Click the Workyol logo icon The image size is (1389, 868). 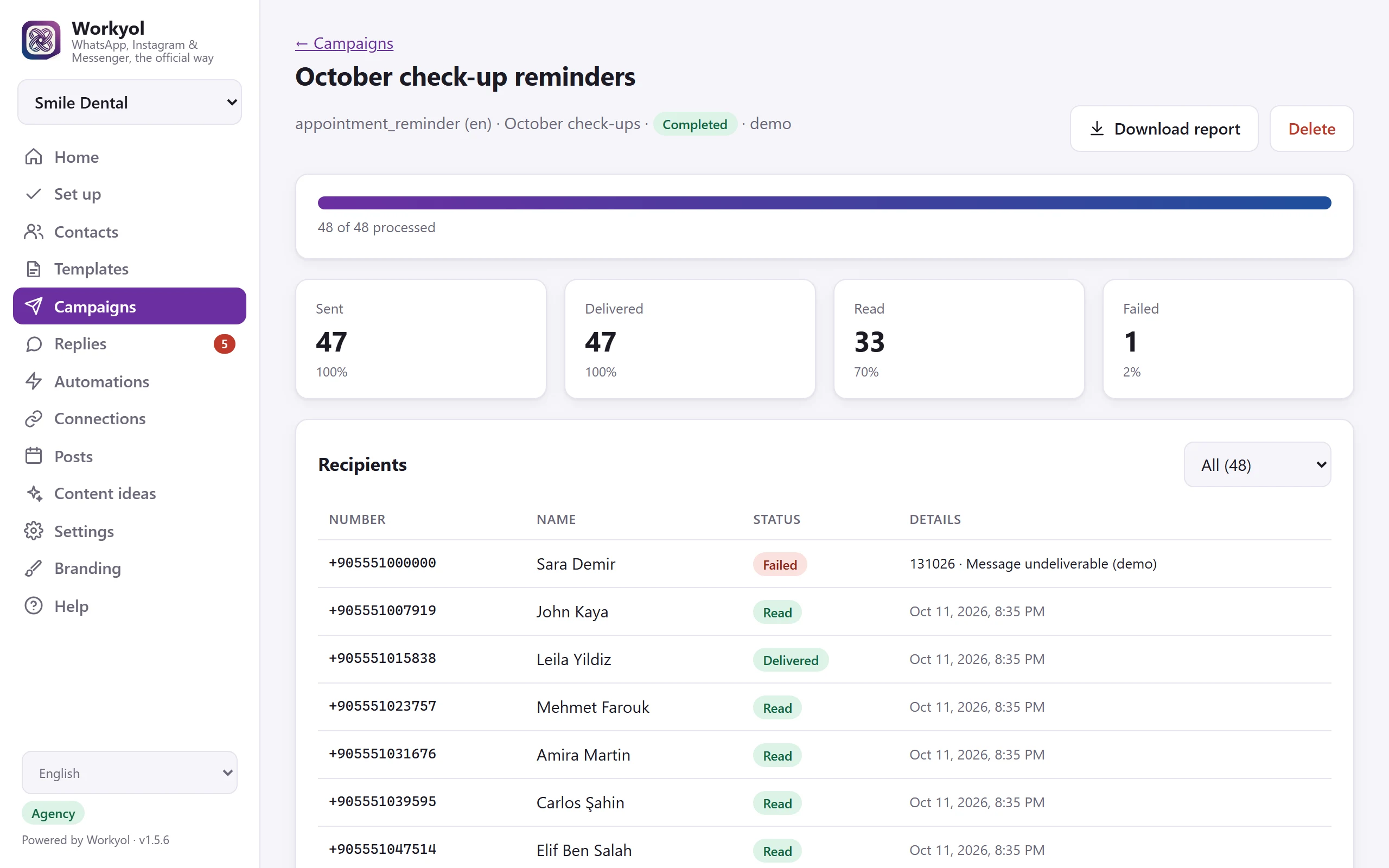click(41, 40)
